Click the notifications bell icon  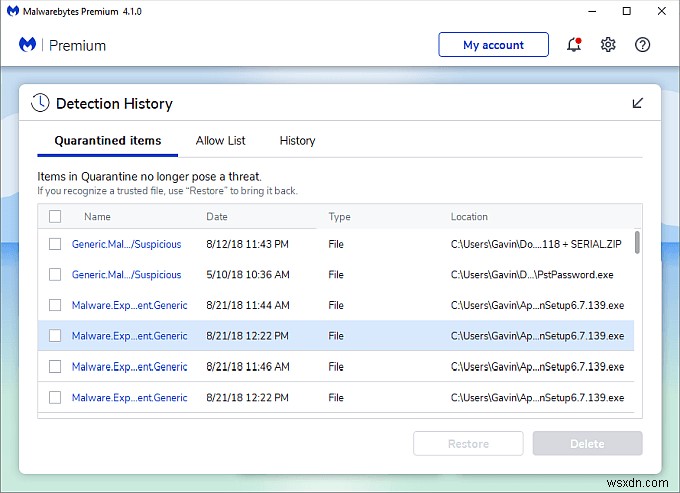(574, 45)
